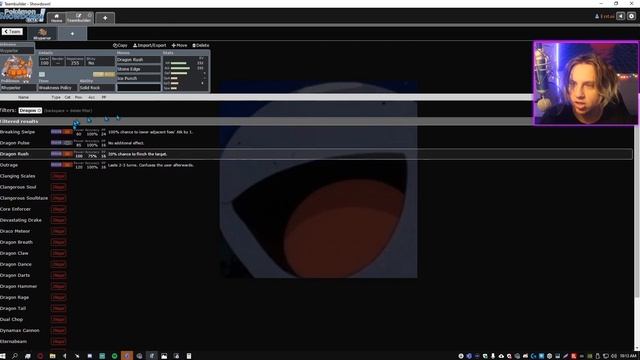640x360 pixels.
Task: Sort moves by PP column
Action: [x=104, y=97]
